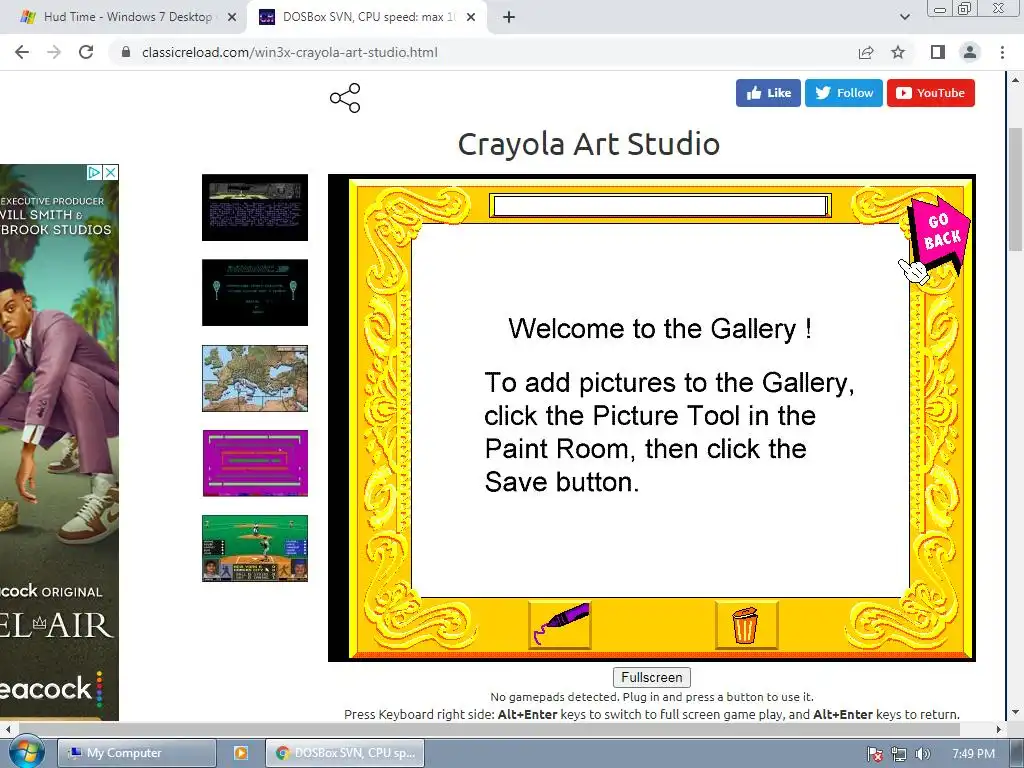Image resolution: width=1024 pixels, height=768 pixels.
Task: Switch to My Computer taskbar window
Action: point(136,753)
